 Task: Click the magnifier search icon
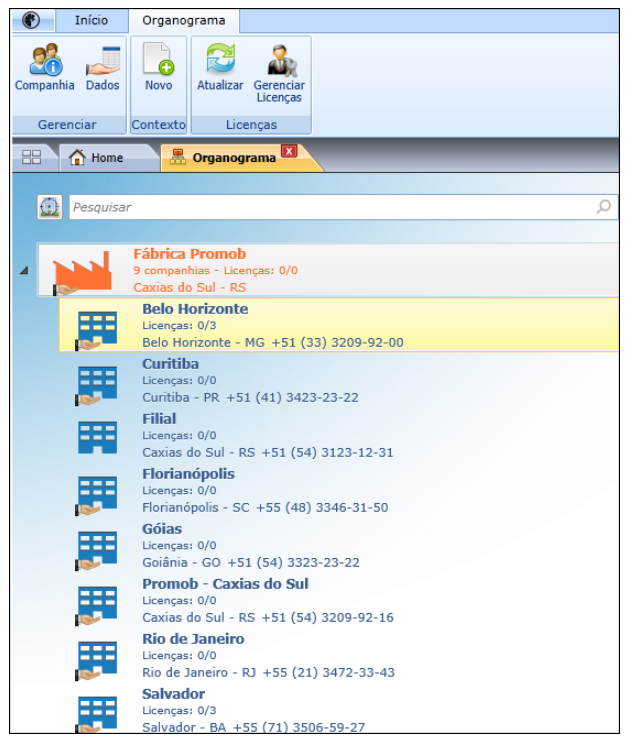pos(604,206)
